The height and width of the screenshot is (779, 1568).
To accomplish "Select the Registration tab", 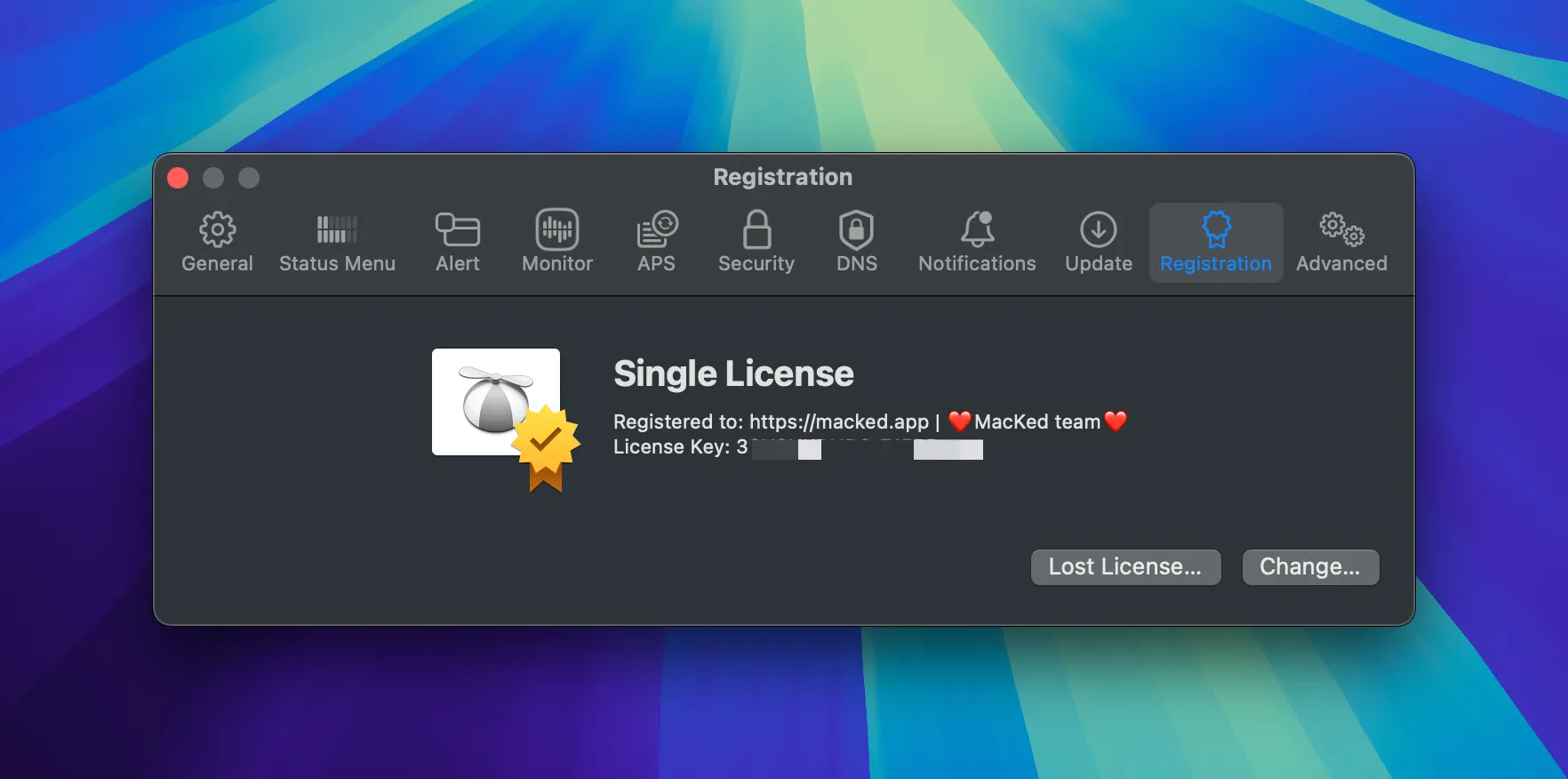I will pos(1215,242).
